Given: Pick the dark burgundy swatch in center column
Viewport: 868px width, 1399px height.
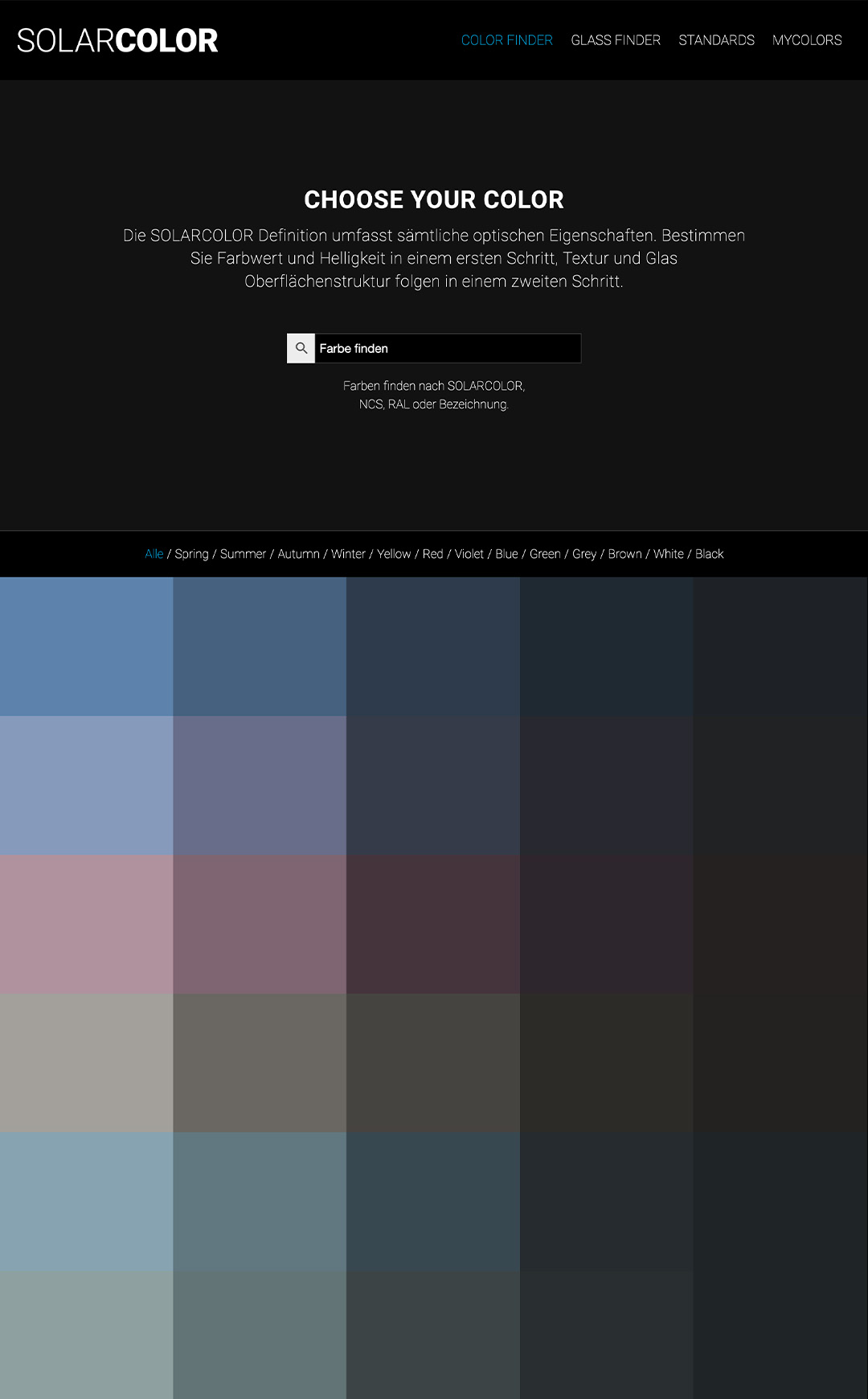Looking at the screenshot, I should pos(433,924).
